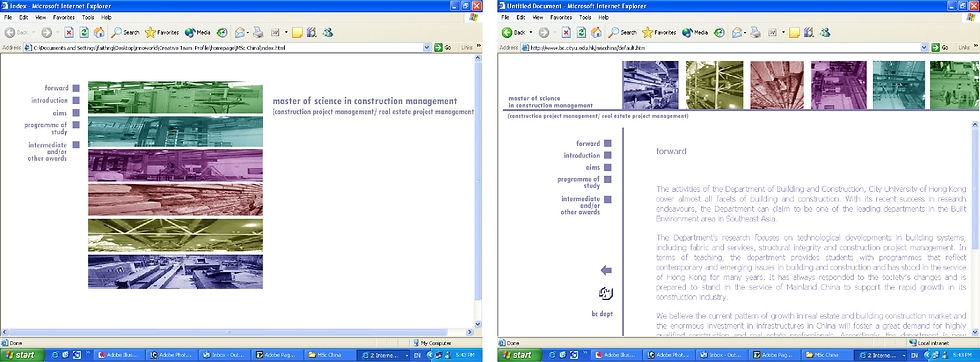Click the square beside aims in Untitled Document

pos(608,168)
